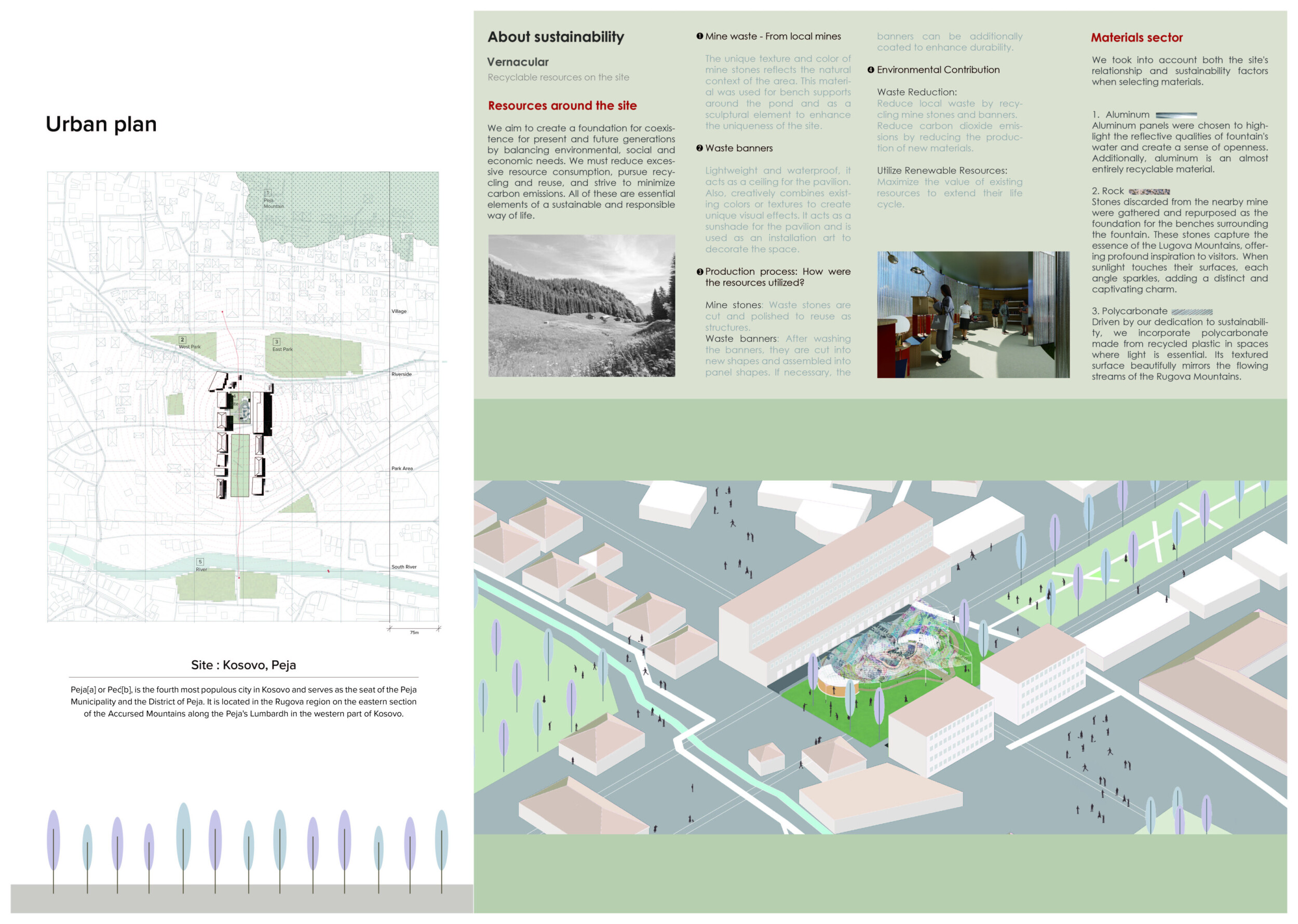Image resolution: width=1298 pixels, height=924 pixels.
Task: Click the black-and-white mountain meadow photo
Action: click(581, 306)
